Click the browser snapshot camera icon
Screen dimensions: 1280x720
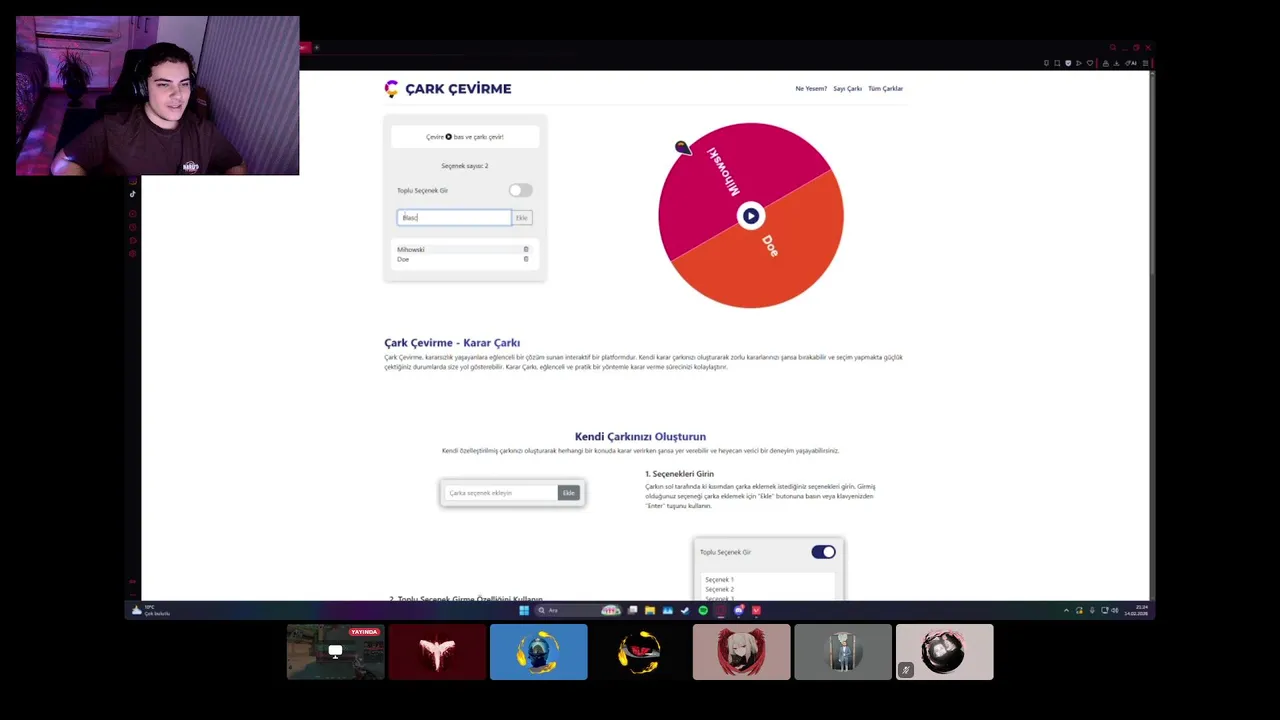pos(1057,63)
